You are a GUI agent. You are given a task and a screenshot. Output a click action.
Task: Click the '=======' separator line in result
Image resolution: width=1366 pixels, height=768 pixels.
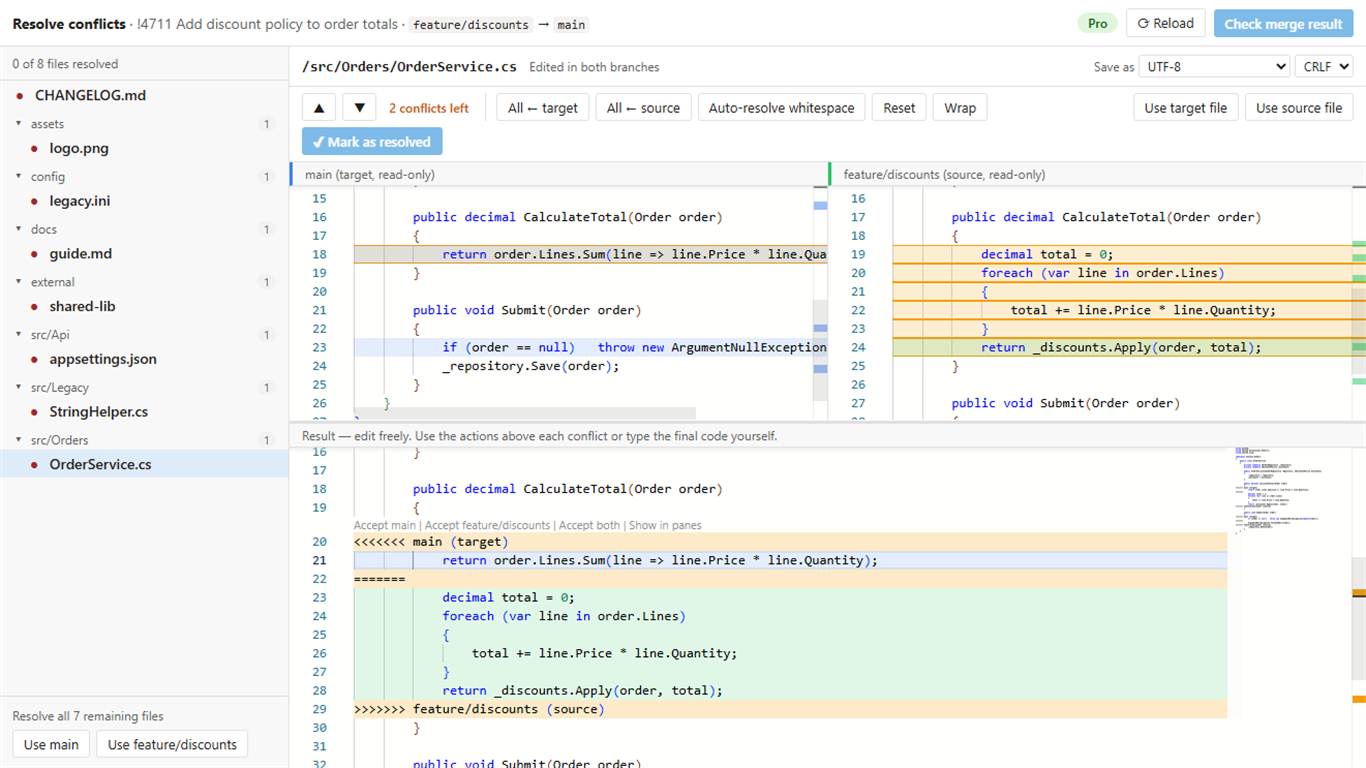click(x=790, y=579)
